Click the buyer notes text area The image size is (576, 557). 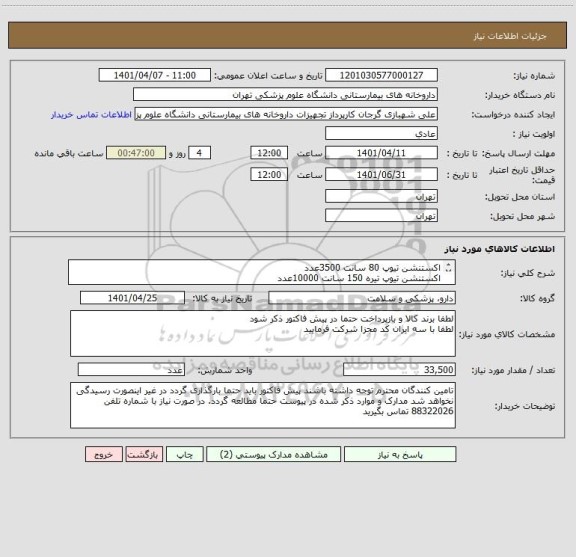[263, 405]
